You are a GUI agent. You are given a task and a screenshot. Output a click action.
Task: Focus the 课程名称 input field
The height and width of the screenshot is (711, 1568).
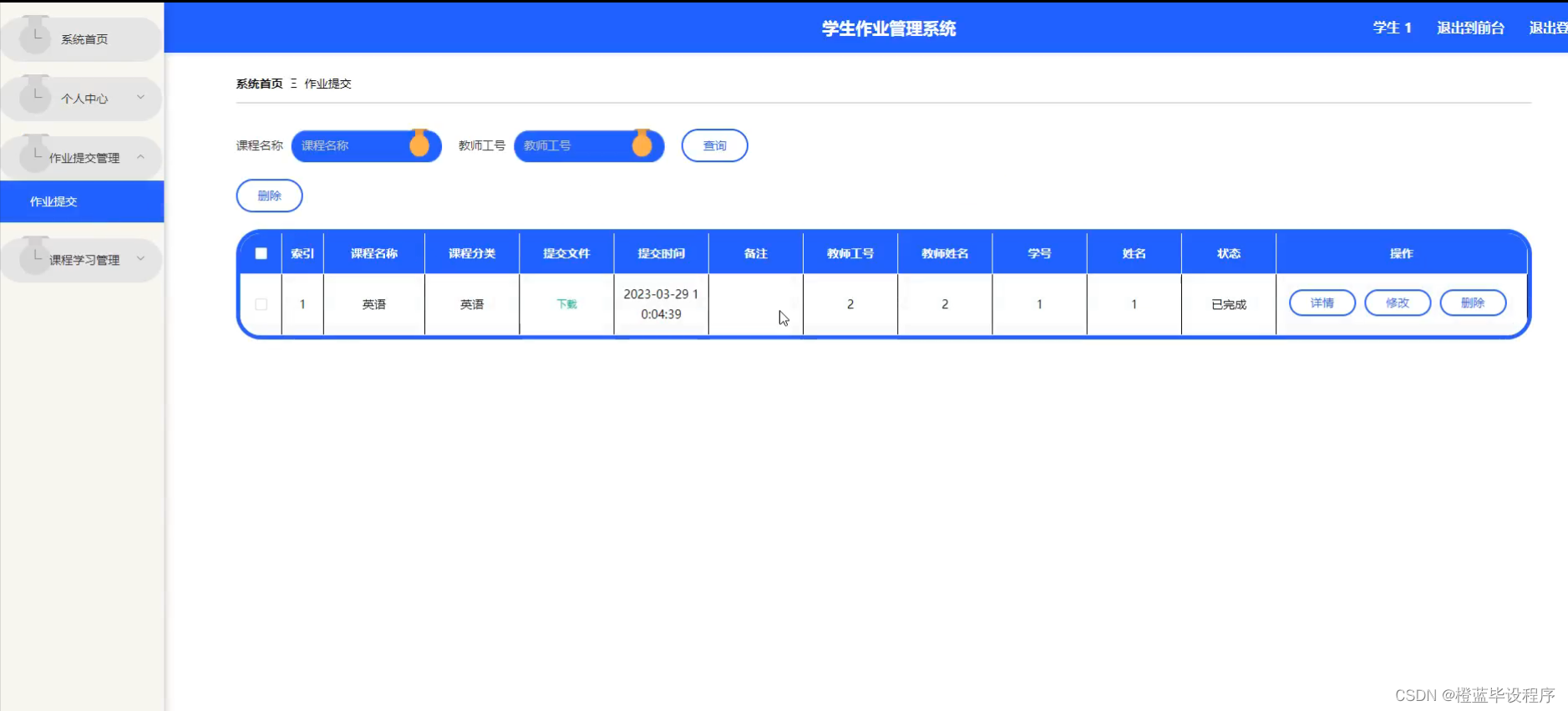[366, 145]
